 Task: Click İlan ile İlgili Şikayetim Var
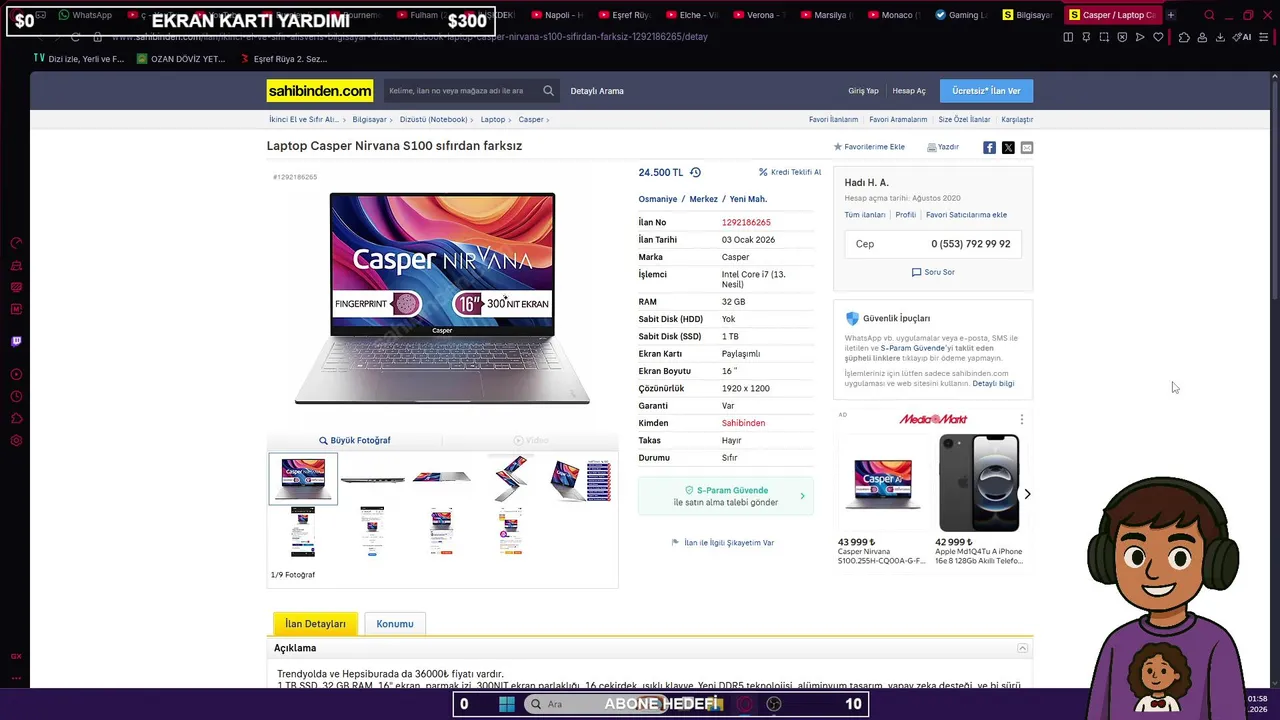click(722, 543)
